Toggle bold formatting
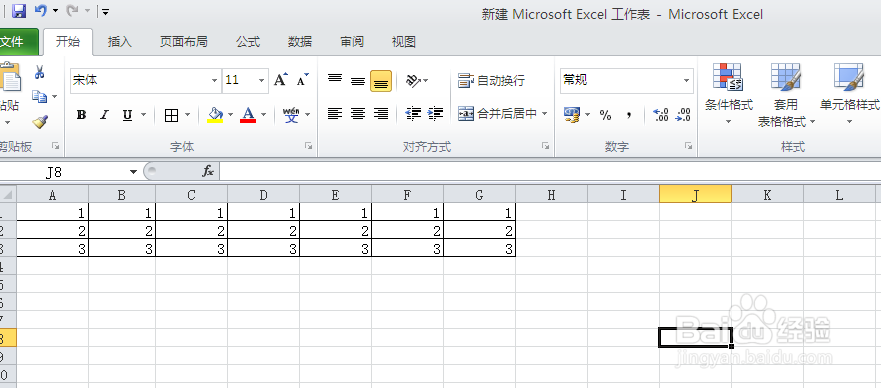The width and height of the screenshot is (881, 388). click(x=81, y=115)
